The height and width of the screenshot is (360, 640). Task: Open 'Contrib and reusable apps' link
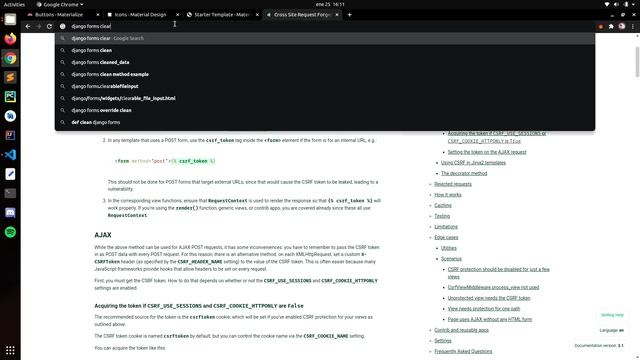[x=461, y=330]
